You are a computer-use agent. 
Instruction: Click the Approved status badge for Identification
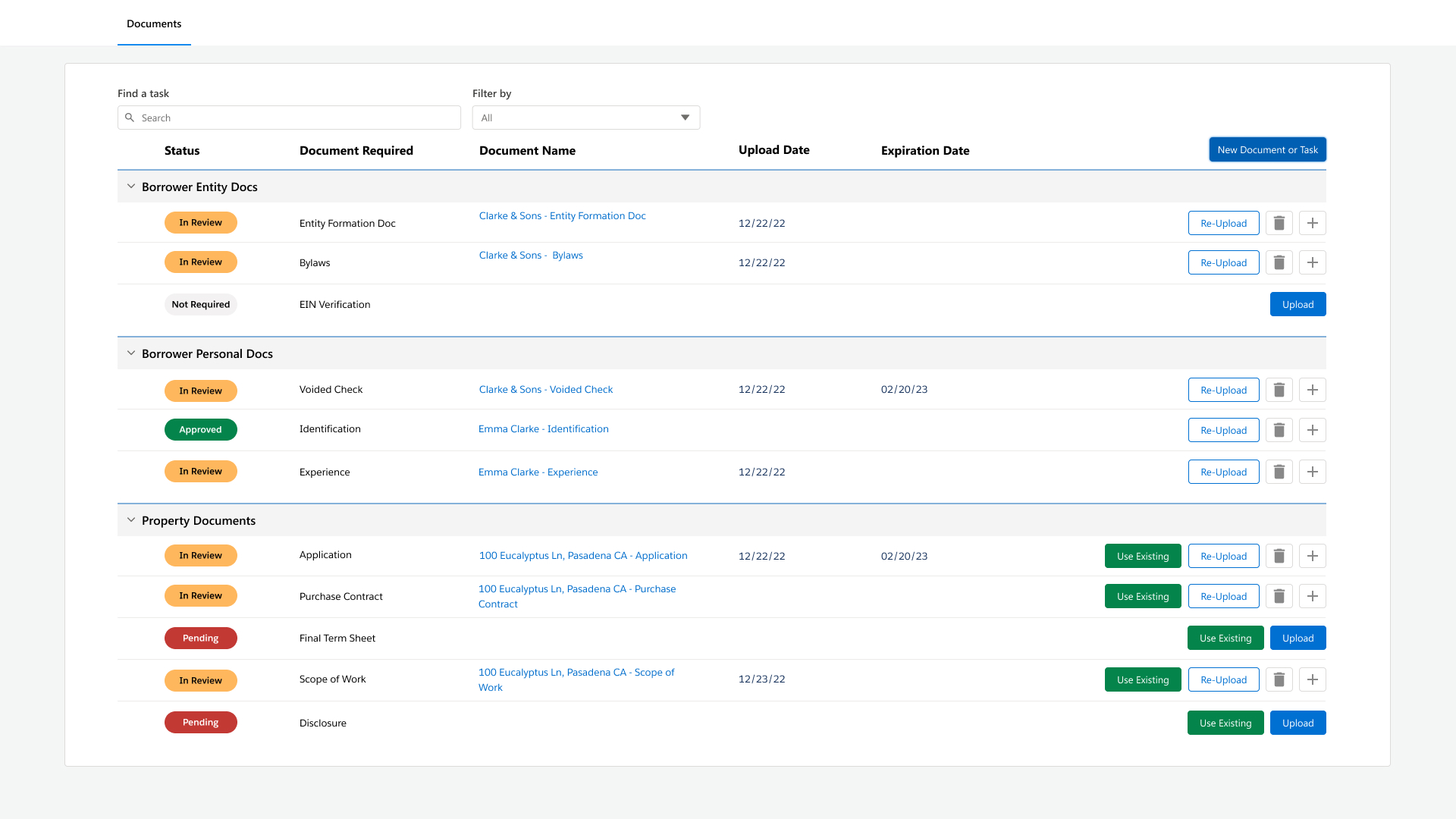(200, 429)
